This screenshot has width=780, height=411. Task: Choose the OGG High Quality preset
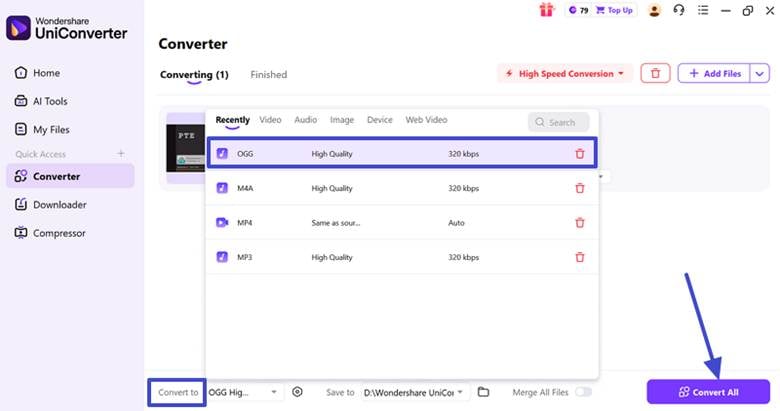(402, 153)
